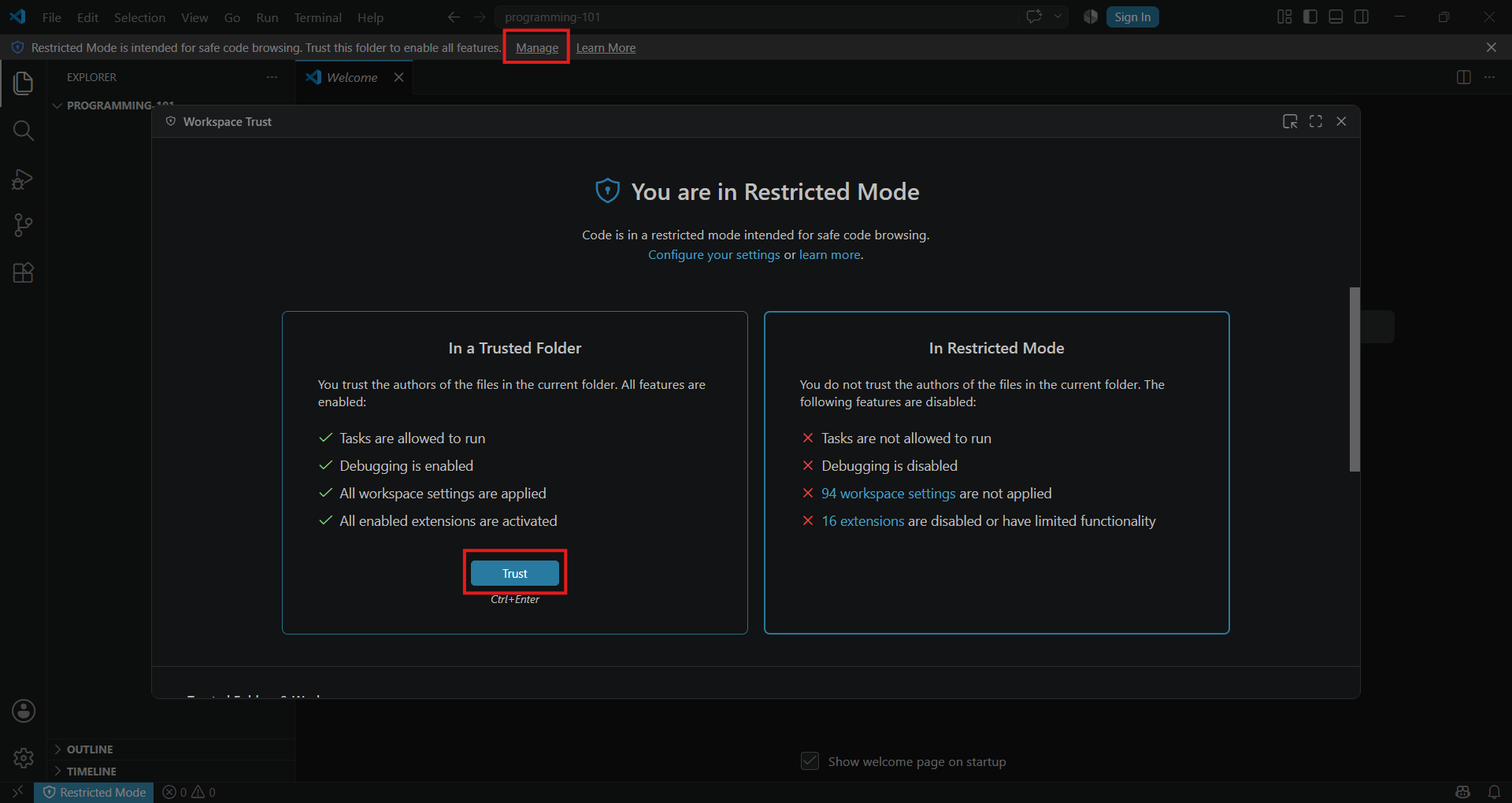Open the dropdown next to chat icon
This screenshot has height=803, width=1512.
1058,17
